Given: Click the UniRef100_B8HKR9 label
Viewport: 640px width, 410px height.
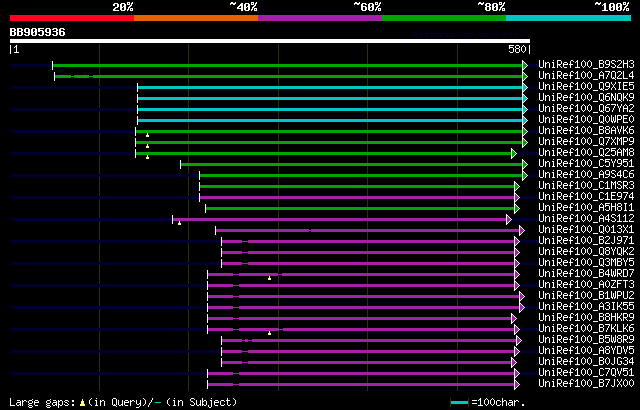Looking at the screenshot, I should (586, 318).
